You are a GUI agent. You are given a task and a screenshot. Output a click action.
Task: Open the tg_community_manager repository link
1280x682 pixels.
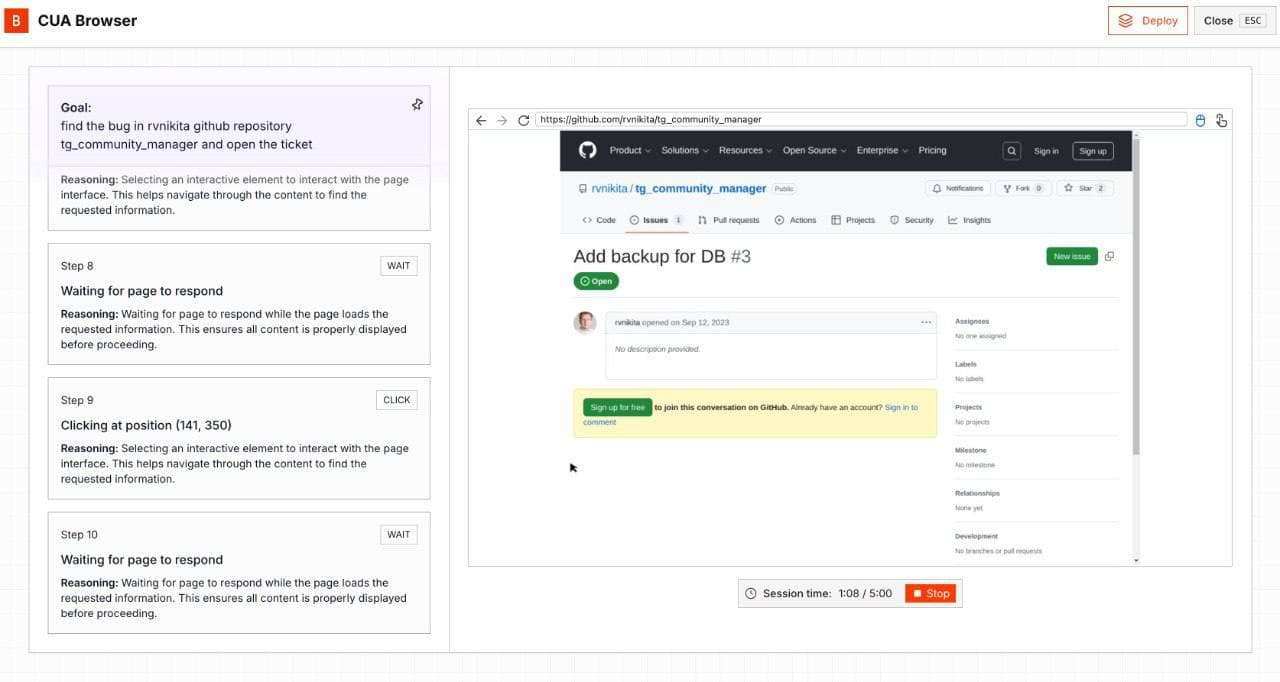(701, 188)
